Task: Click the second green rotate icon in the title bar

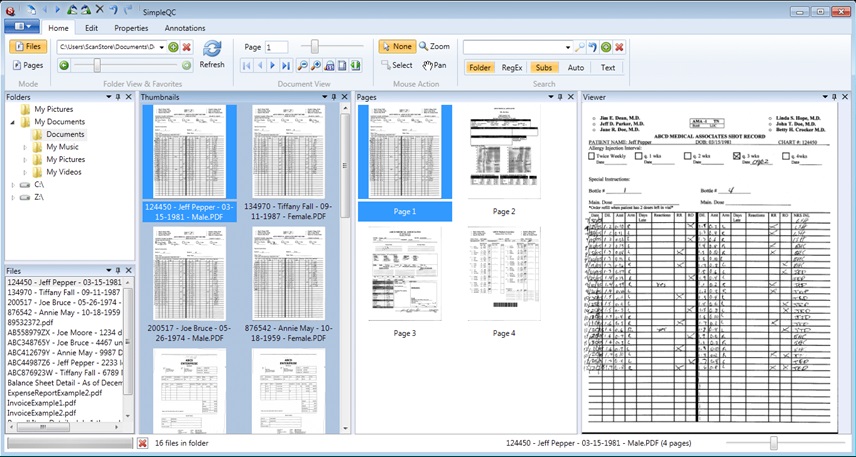Action: pos(86,9)
